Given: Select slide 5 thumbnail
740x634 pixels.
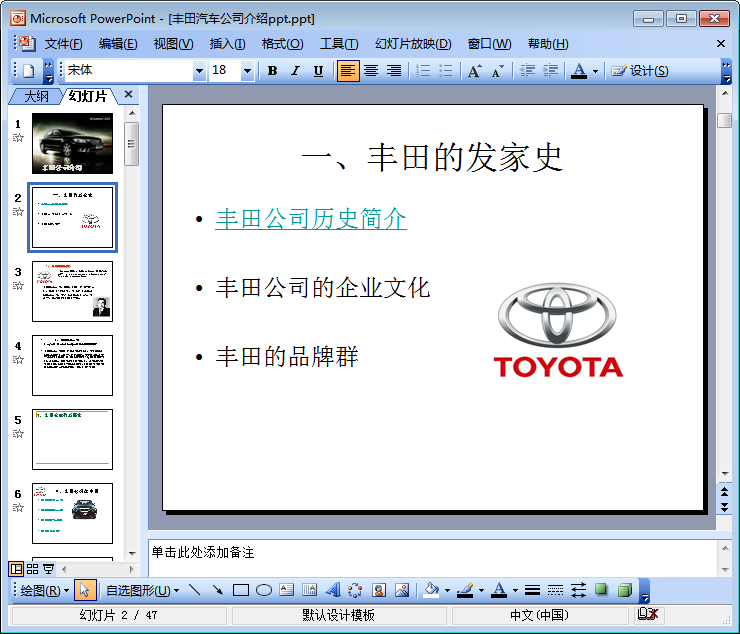Looking at the screenshot, I should [x=72, y=440].
